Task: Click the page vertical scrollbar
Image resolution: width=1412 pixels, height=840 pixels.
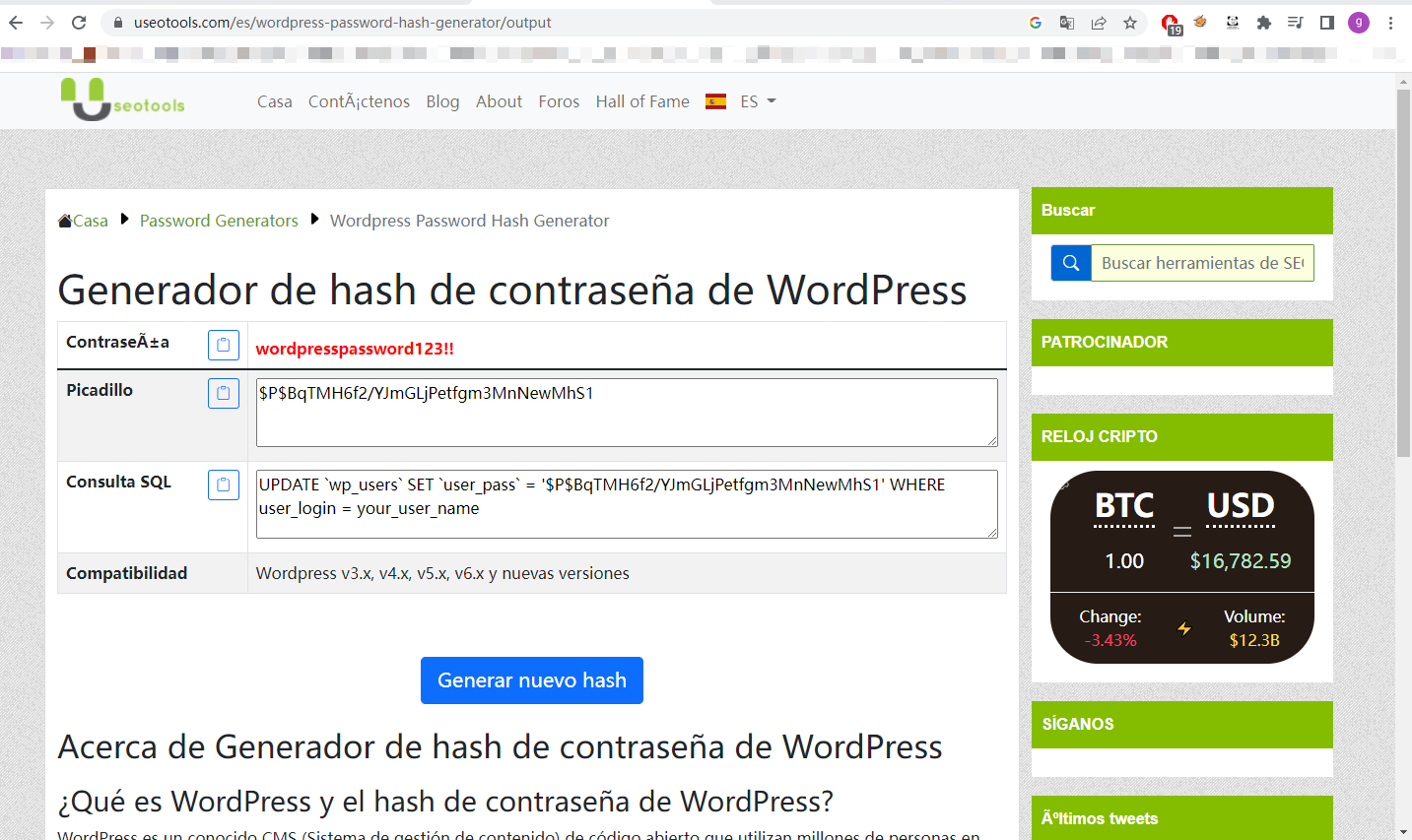Action: pyautogui.click(x=1403, y=272)
